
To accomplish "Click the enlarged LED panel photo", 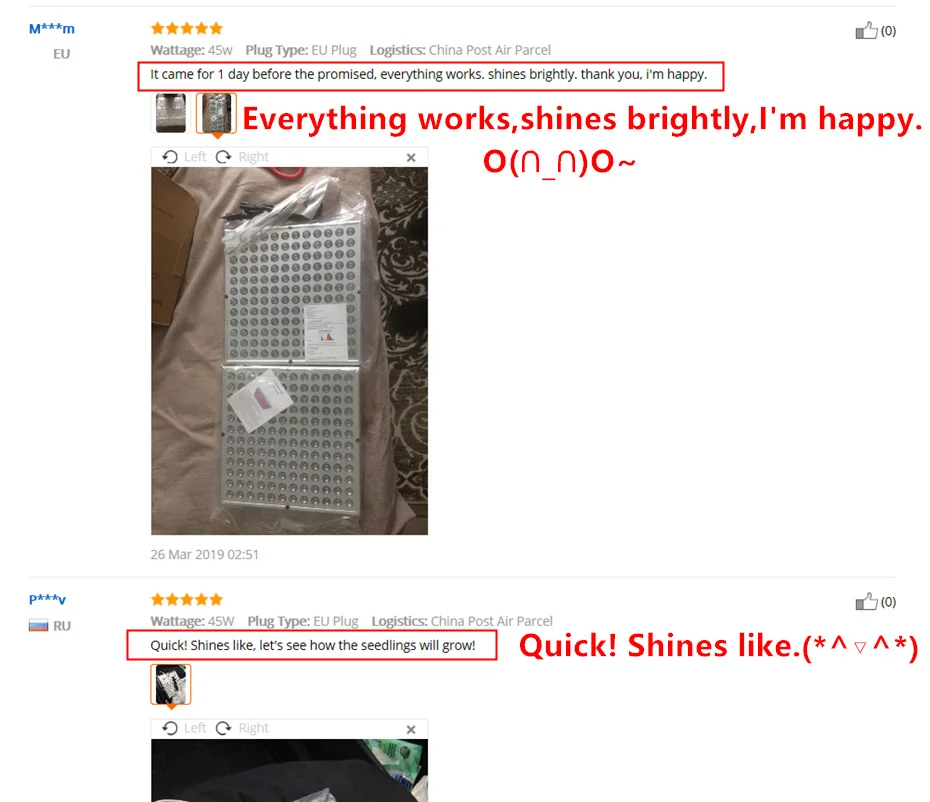I will (289, 351).
